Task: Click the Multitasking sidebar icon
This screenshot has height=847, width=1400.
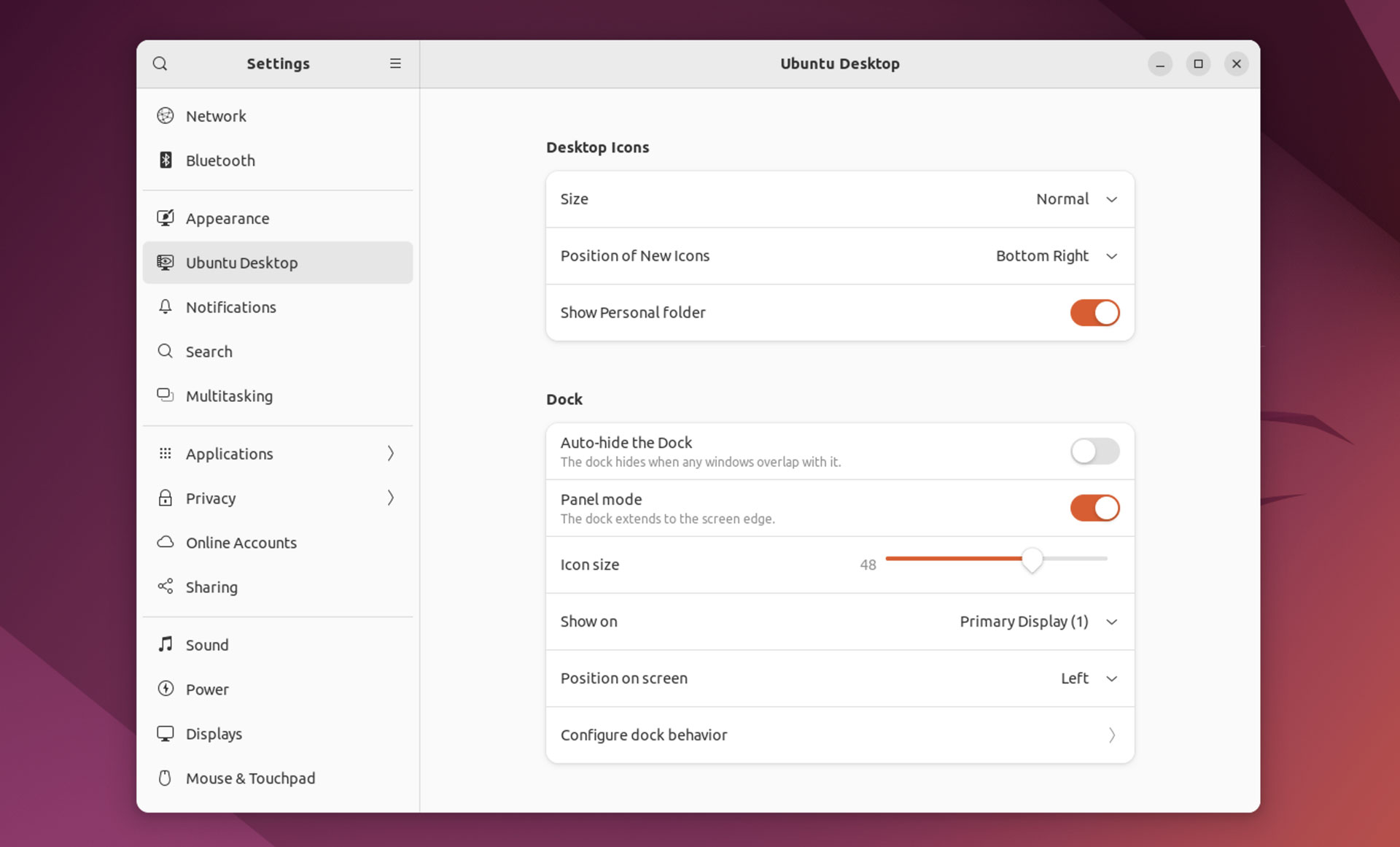Action: pos(166,395)
